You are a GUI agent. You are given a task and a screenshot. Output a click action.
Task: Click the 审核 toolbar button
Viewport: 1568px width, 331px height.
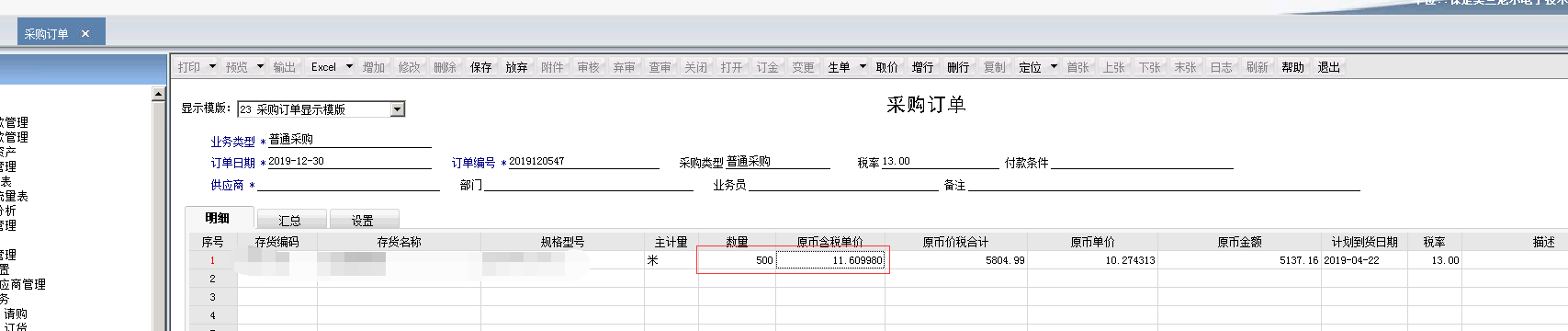click(589, 67)
